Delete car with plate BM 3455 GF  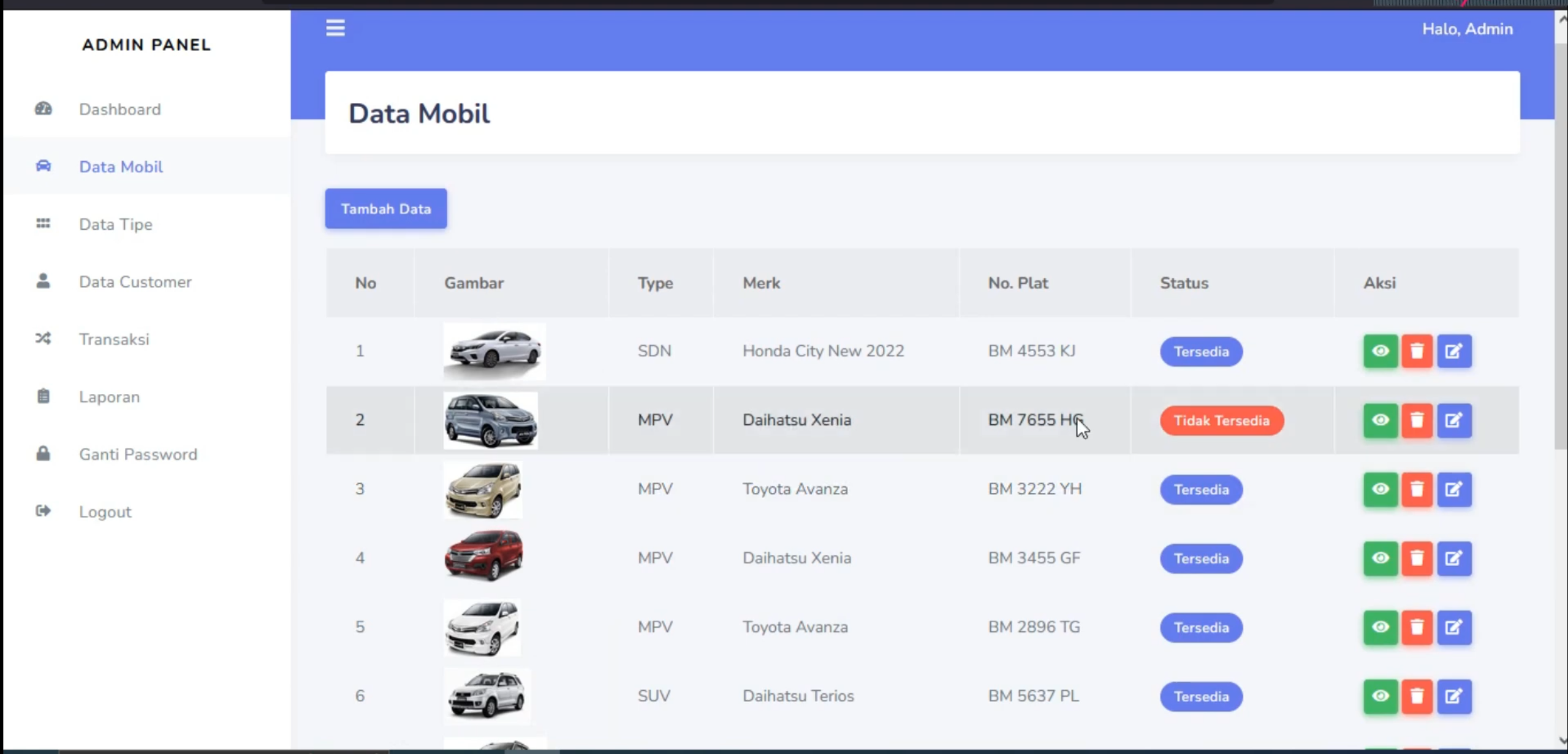point(1417,558)
